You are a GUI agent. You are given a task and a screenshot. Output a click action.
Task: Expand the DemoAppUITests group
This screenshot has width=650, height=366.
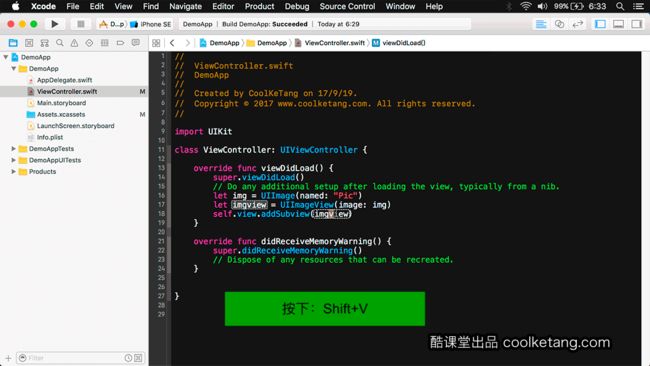pyautogui.click(x=14, y=160)
